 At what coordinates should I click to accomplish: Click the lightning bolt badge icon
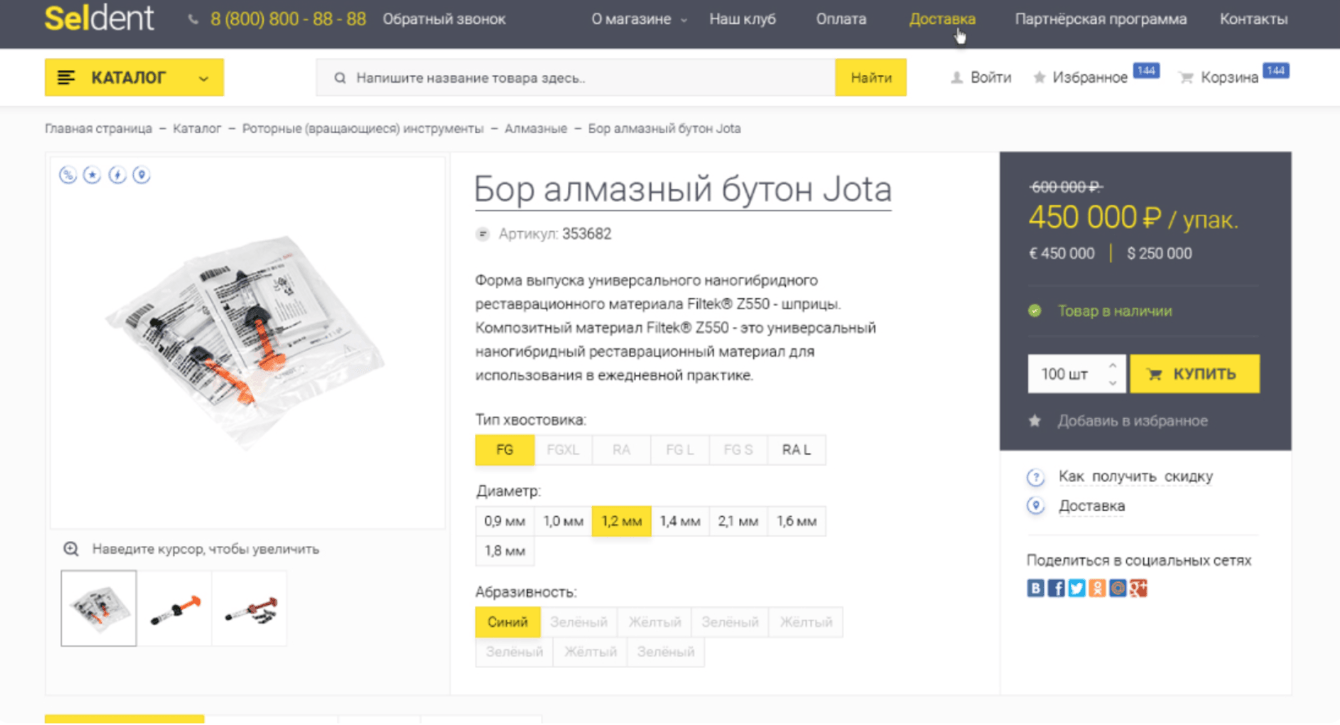point(117,175)
